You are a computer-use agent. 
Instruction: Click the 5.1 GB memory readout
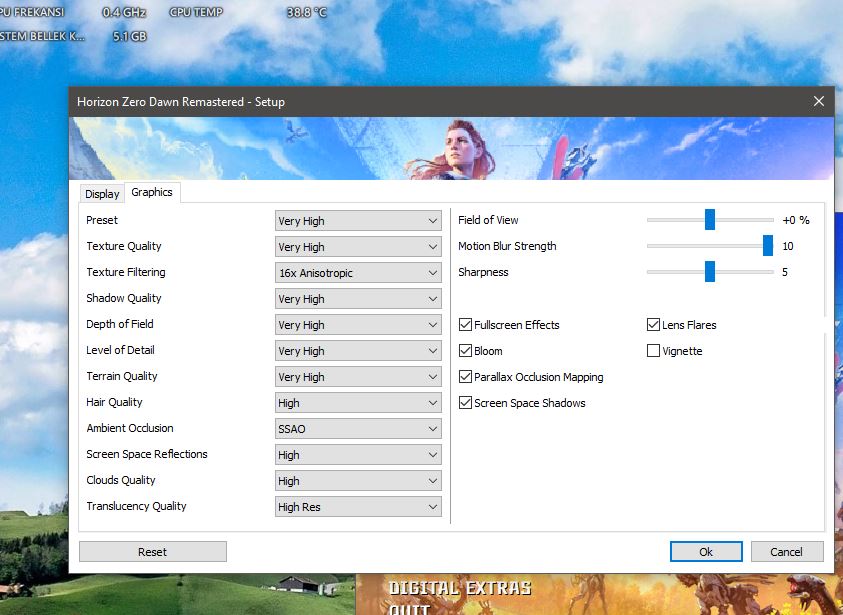pyautogui.click(x=130, y=36)
